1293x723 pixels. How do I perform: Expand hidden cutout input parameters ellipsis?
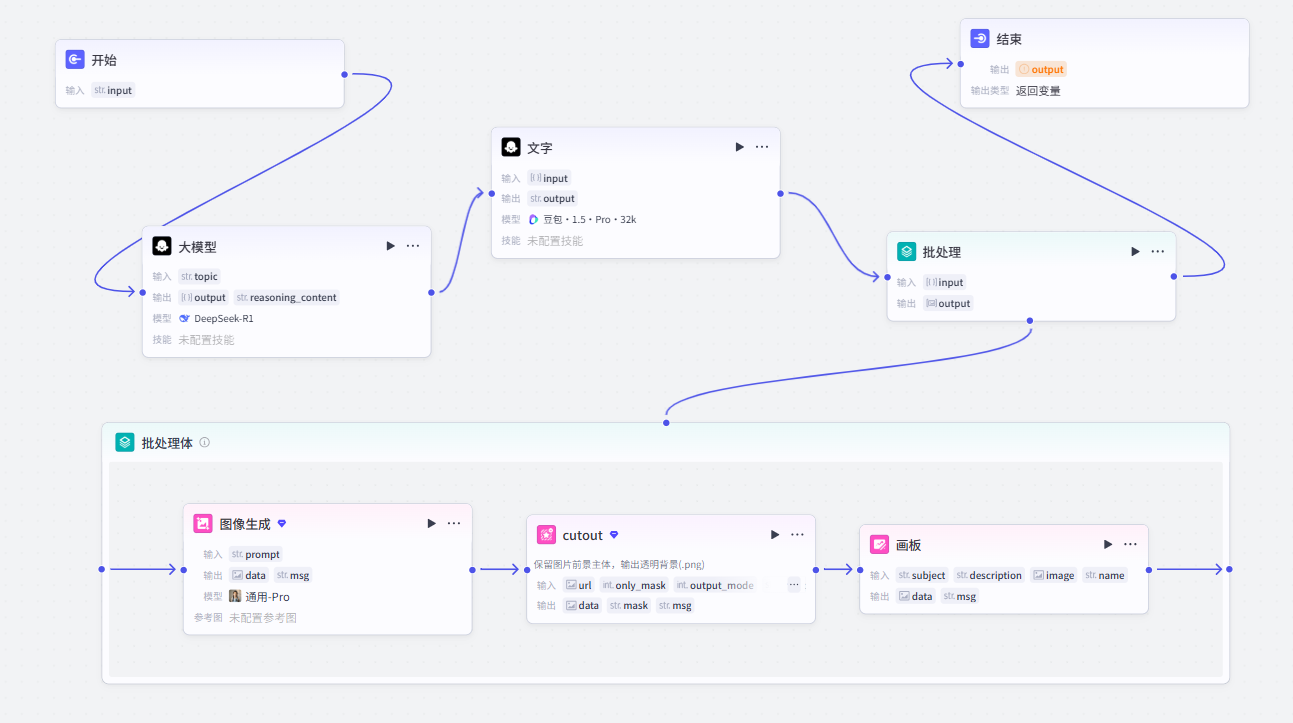click(794, 585)
